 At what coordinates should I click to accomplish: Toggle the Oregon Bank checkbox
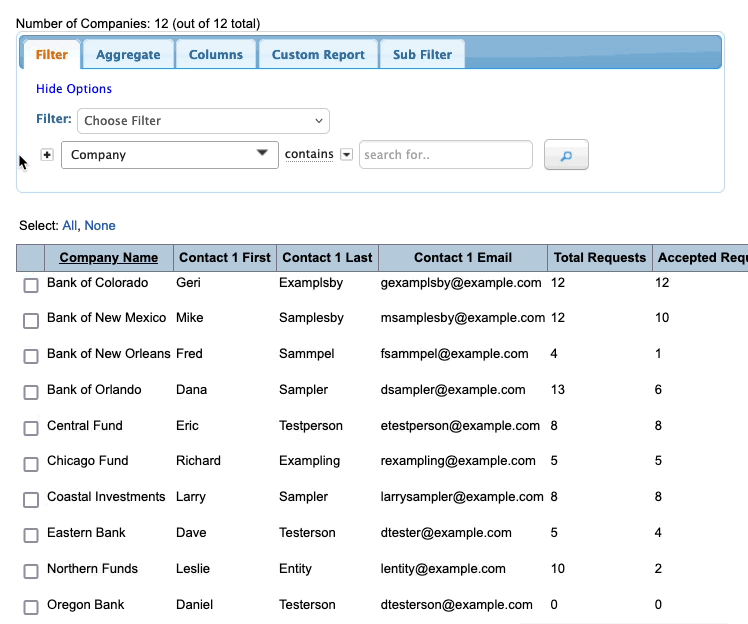click(31, 607)
